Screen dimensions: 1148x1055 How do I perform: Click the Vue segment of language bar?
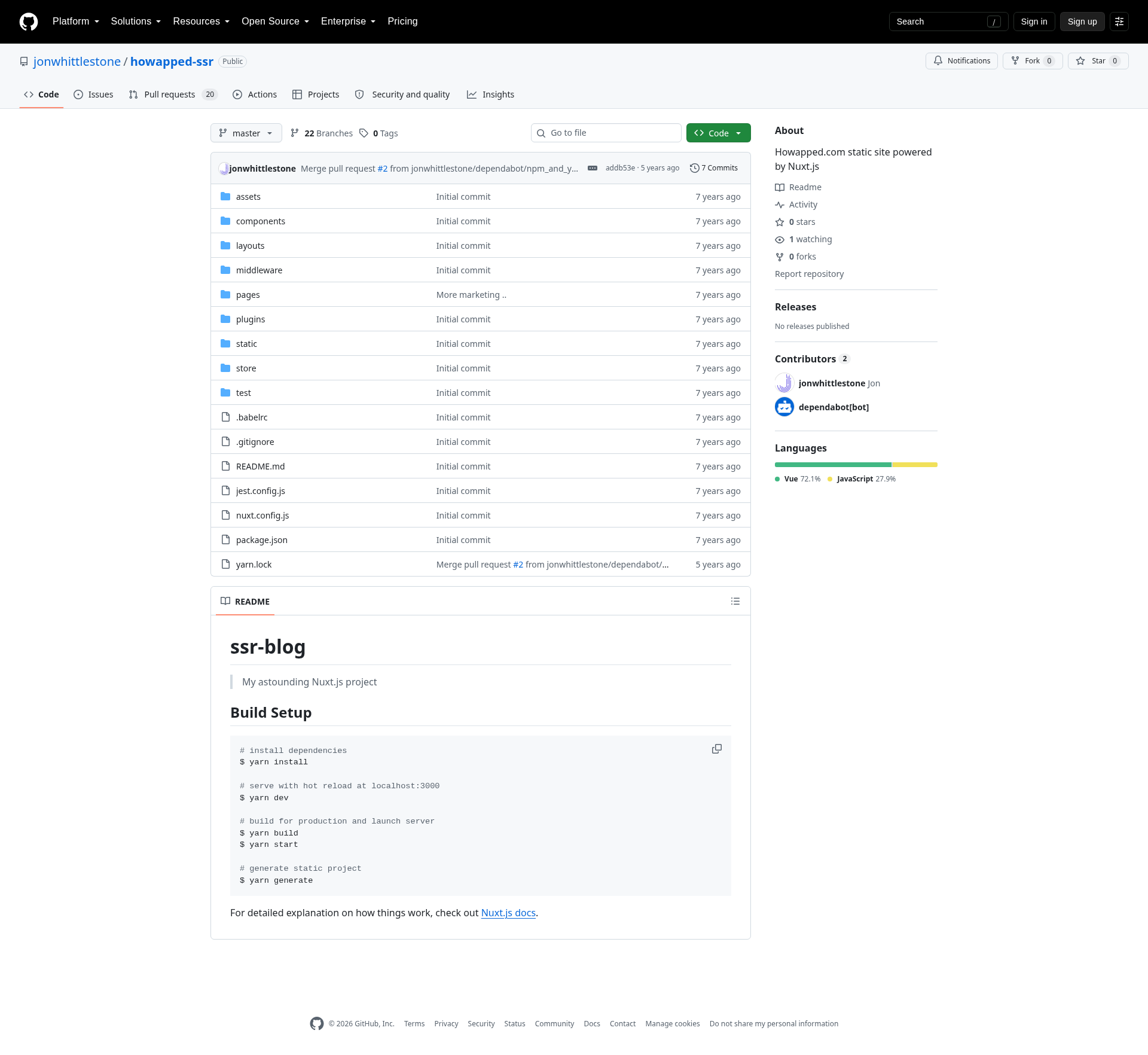pos(833,465)
